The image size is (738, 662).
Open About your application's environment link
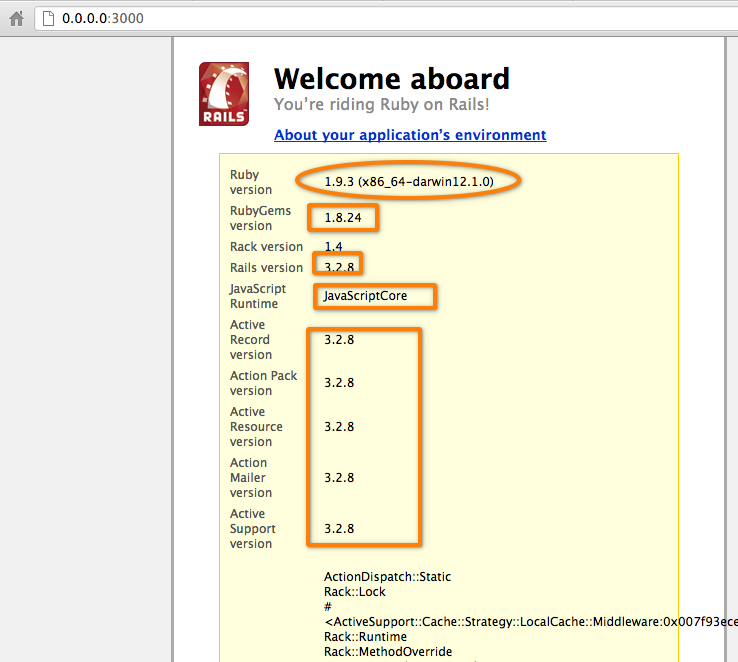pyautogui.click(x=410, y=135)
